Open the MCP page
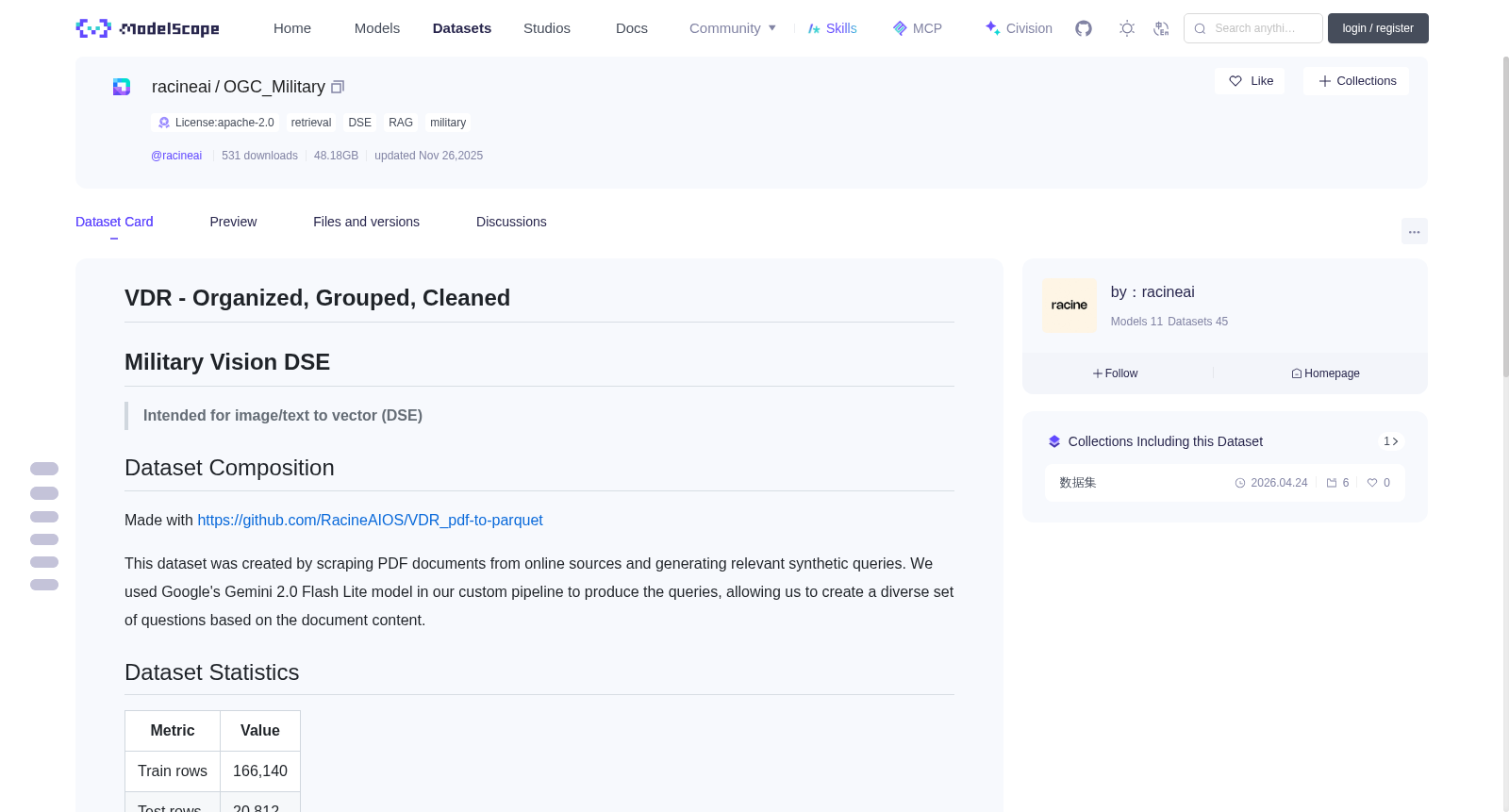Screen dimensions: 1509x812 918,28
